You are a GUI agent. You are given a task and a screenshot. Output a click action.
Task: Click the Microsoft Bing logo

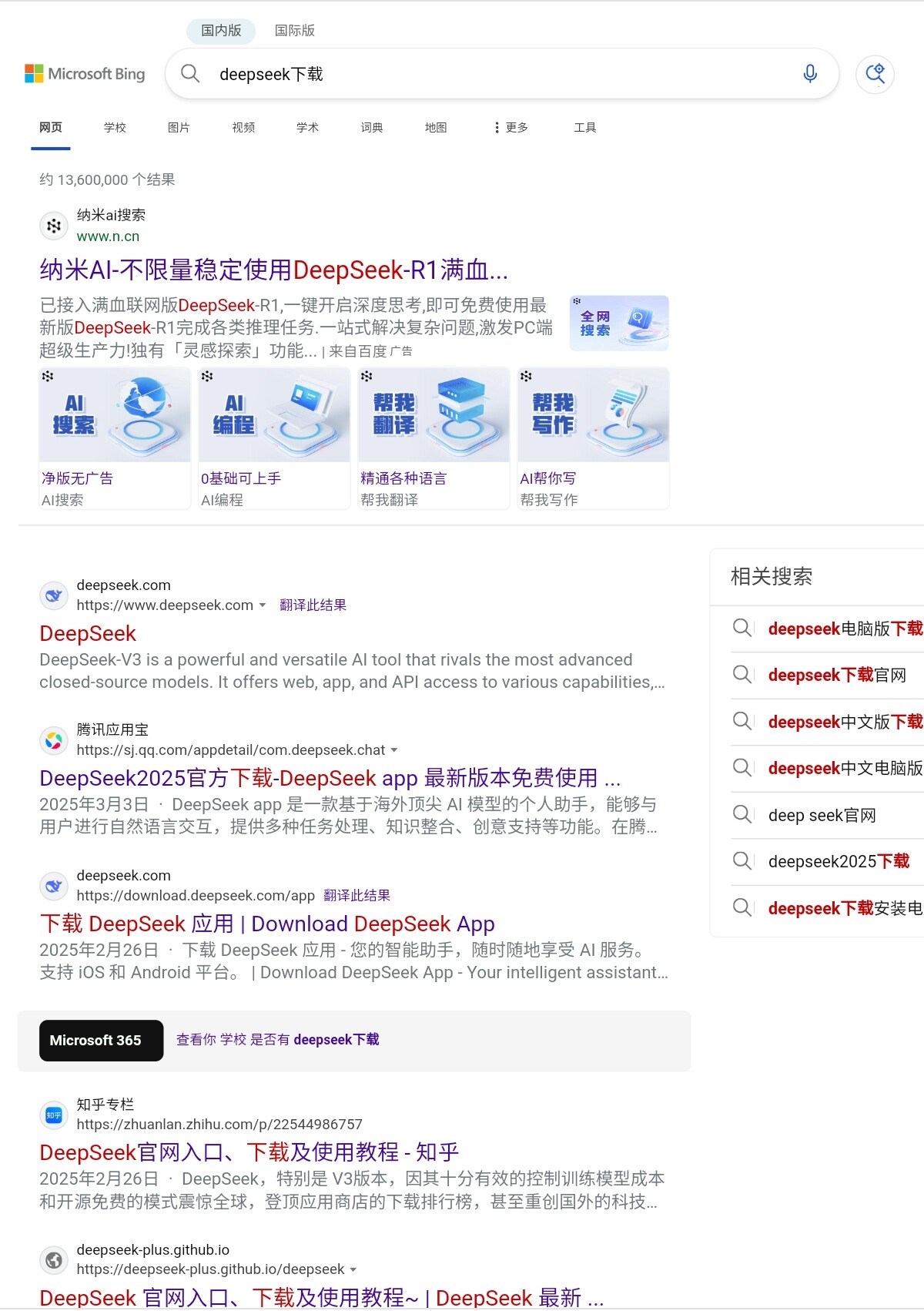(x=85, y=74)
